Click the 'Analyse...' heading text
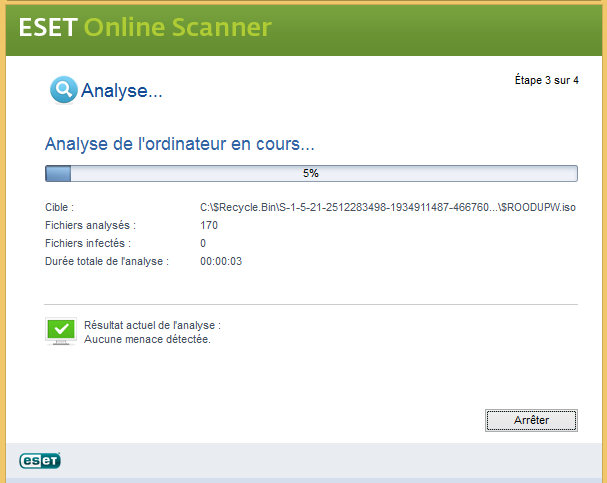Image resolution: width=607 pixels, height=483 pixels. pos(122,91)
